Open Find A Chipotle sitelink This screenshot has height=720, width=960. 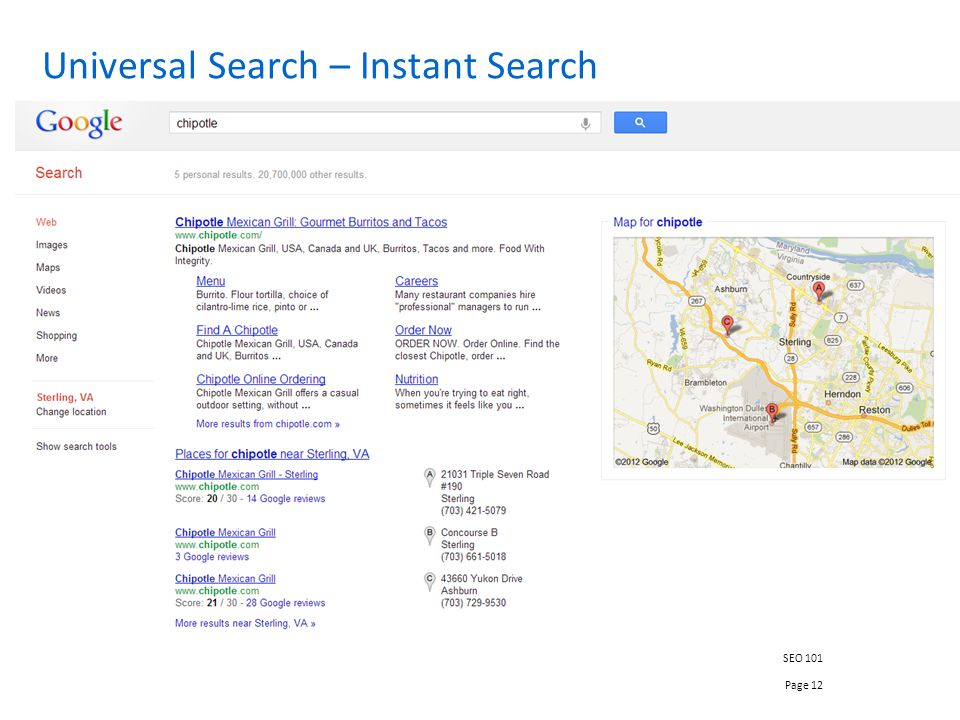pos(237,330)
